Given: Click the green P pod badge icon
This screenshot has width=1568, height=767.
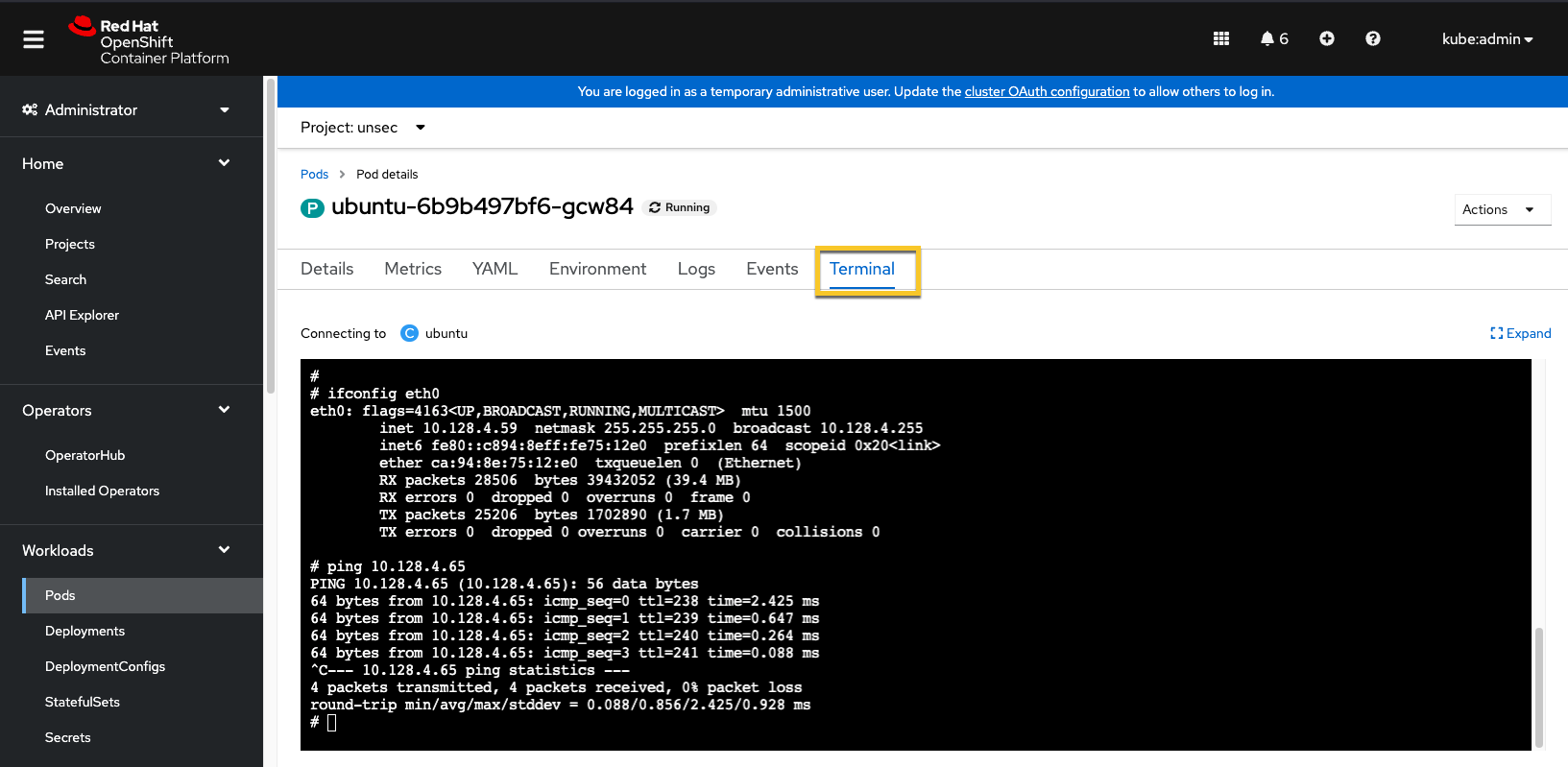Looking at the screenshot, I should click(312, 208).
